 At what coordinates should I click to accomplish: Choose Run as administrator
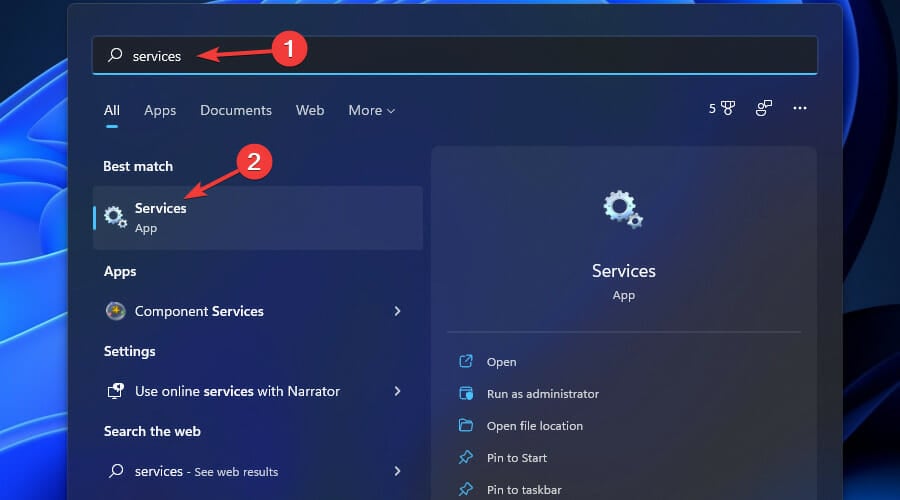point(542,394)
